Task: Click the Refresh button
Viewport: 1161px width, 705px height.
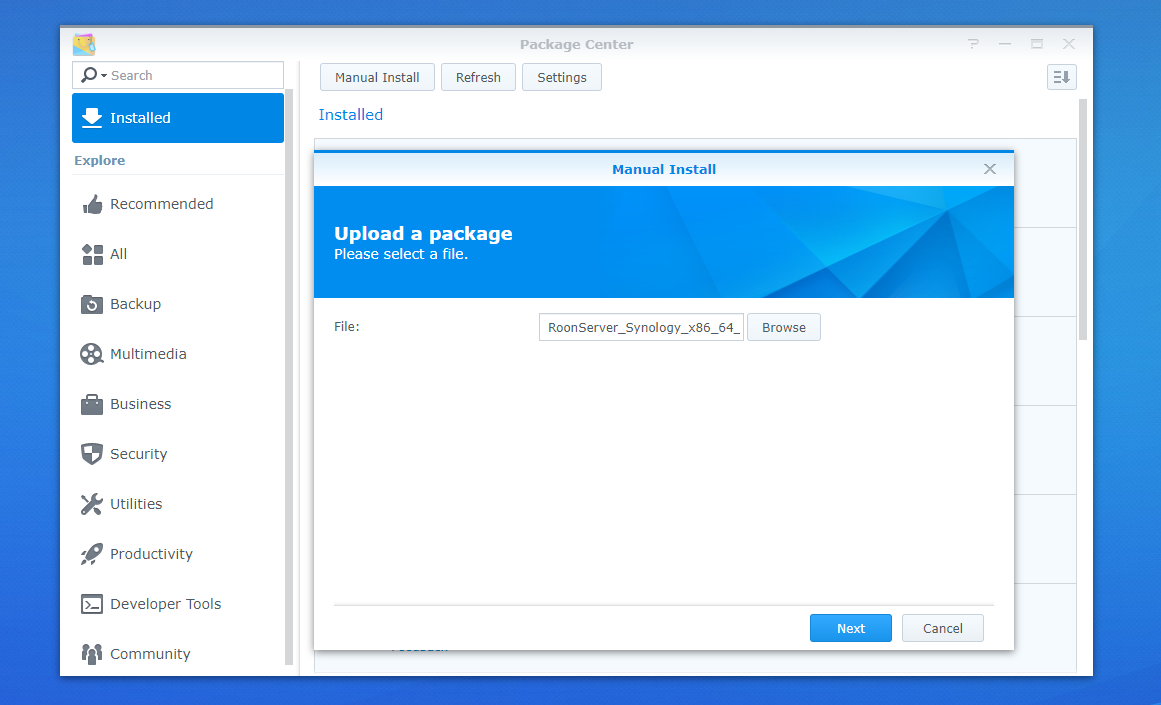Action: click(478, 77)
